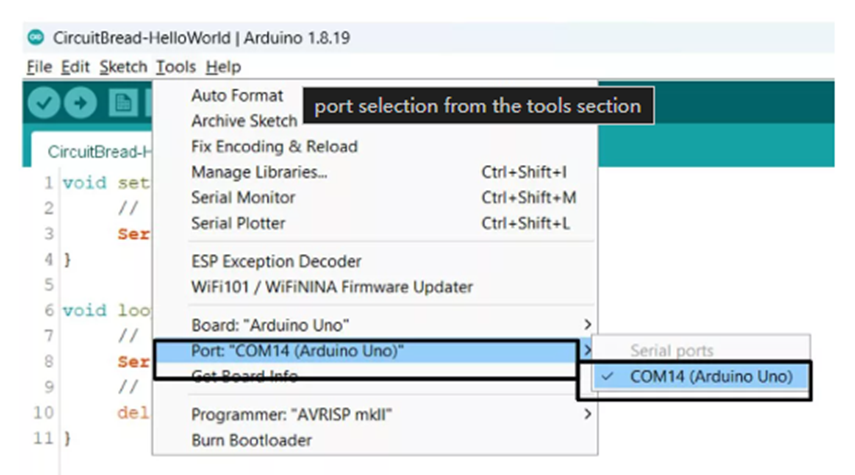
Task: Click line number 1 in editor gutter
Action: pos(49,183)
